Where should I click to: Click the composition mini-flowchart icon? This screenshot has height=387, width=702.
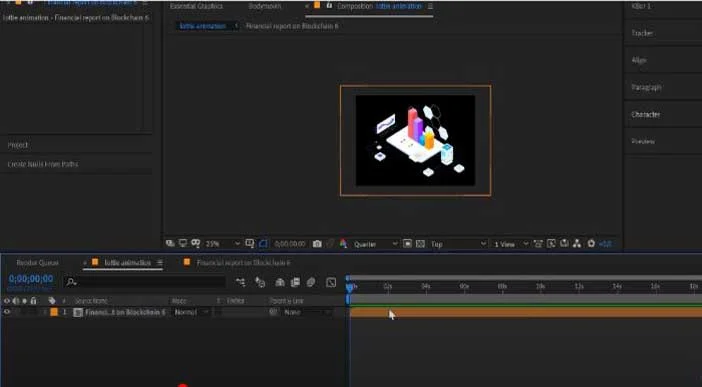241,282
